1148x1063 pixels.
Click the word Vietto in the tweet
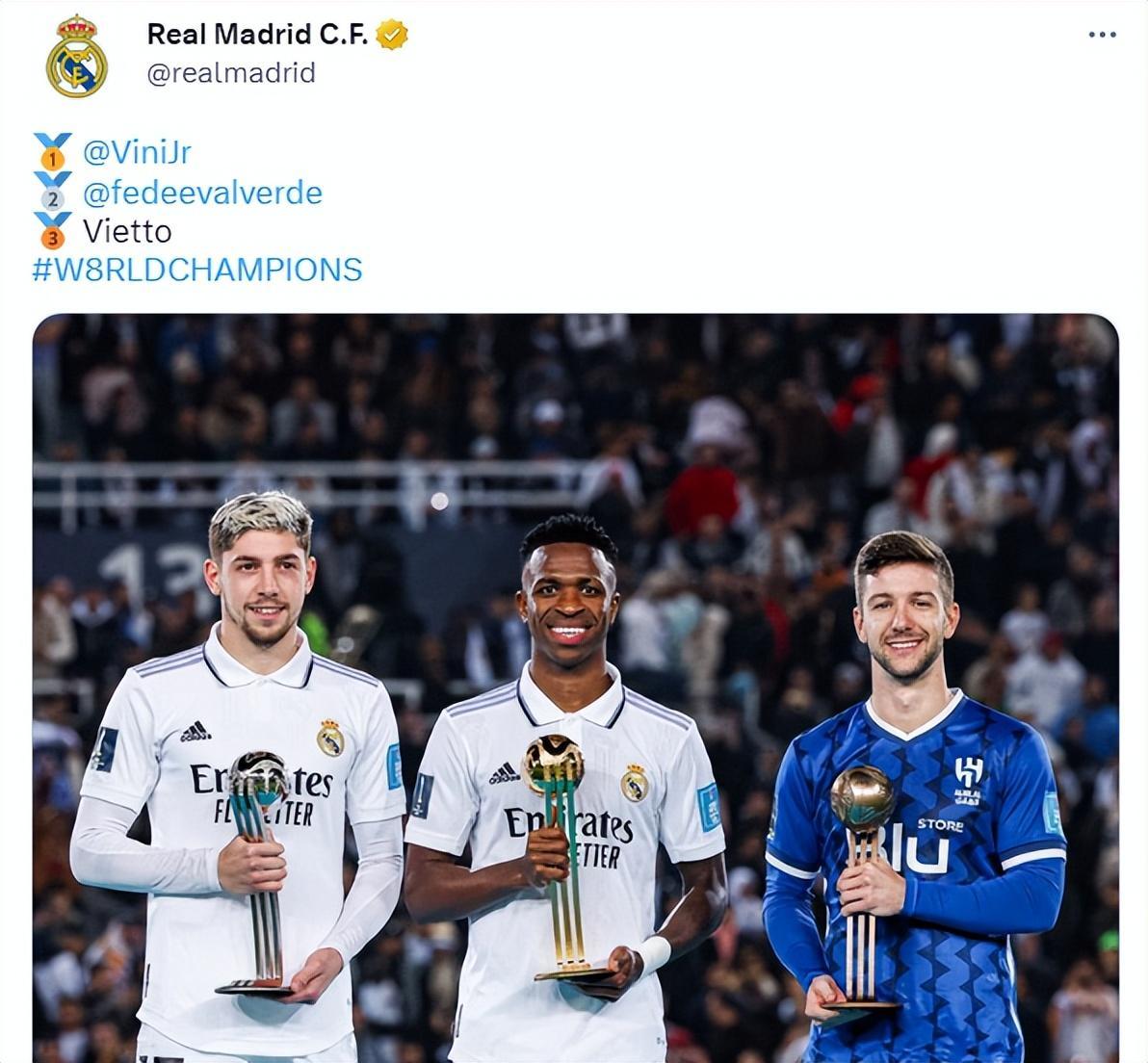click(127, 231)
